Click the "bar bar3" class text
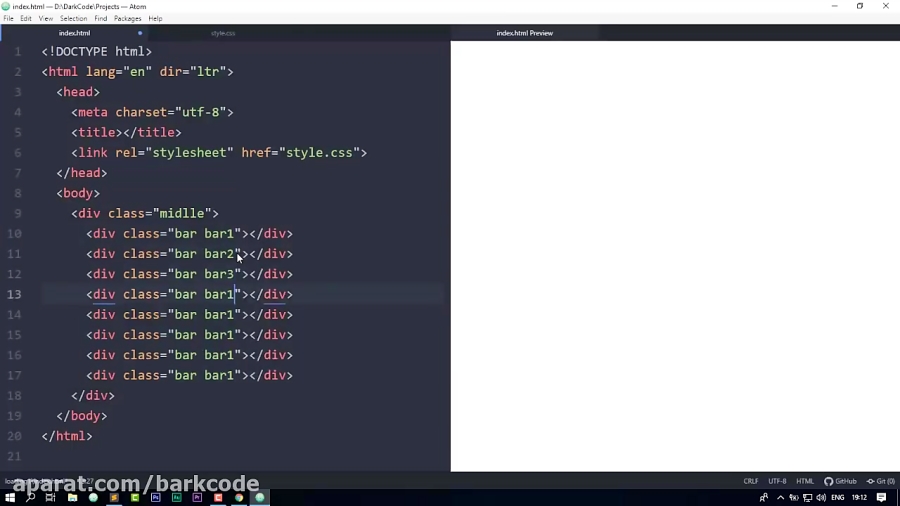The height and width of the screenshot is (506, 900). tap(204, 274)
